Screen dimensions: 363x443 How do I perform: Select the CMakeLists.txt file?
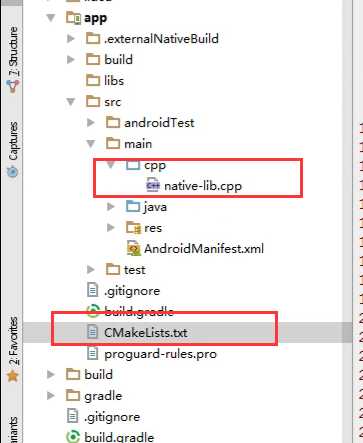tap(146, 332)
